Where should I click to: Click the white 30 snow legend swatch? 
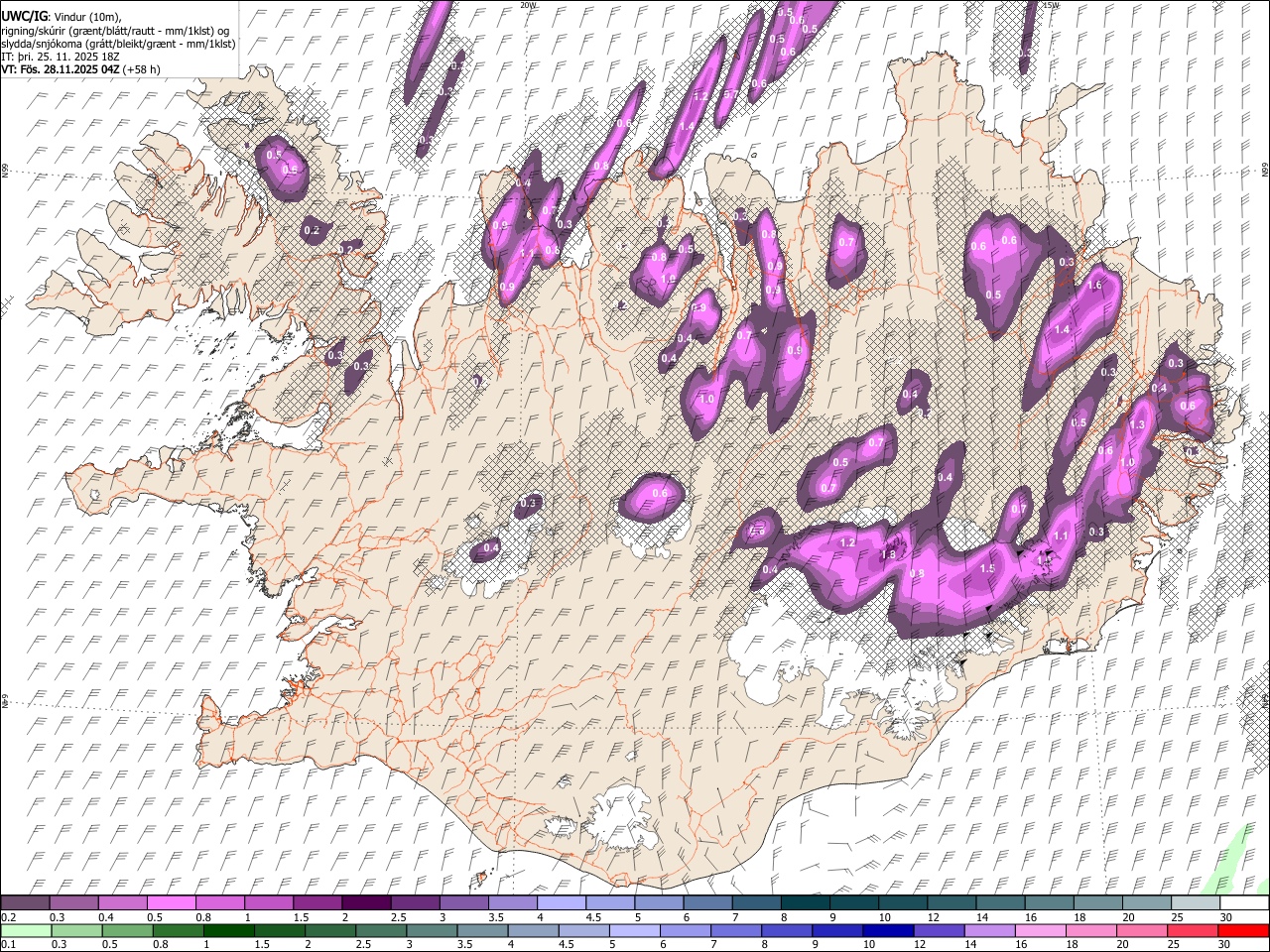[x=1245, y=902]
